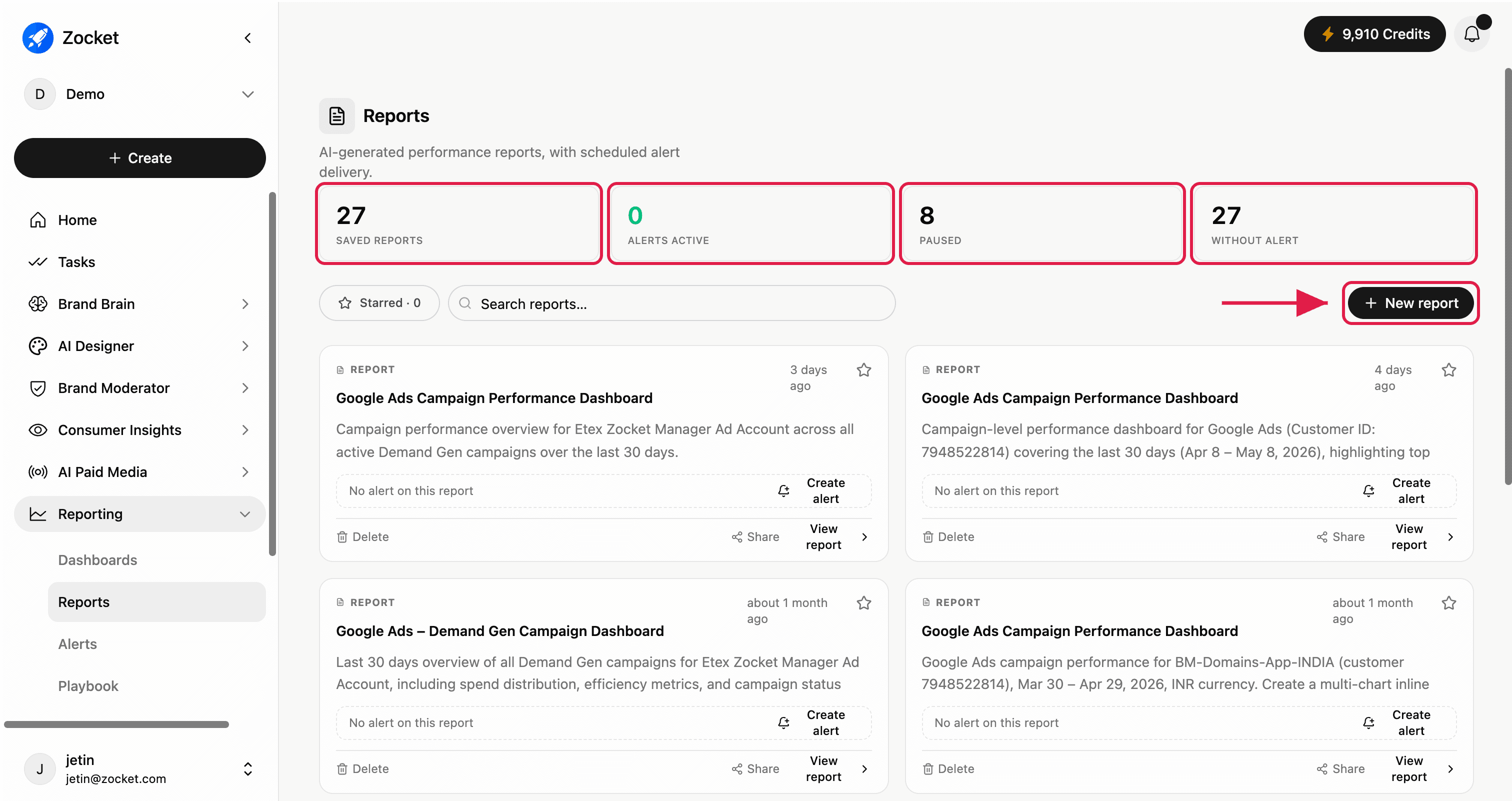Image resolution: width=1512 pixels, height=801 pixels.
Task: Star the BM-Domains-App-INDIA report
Action: pos(1448,602)
